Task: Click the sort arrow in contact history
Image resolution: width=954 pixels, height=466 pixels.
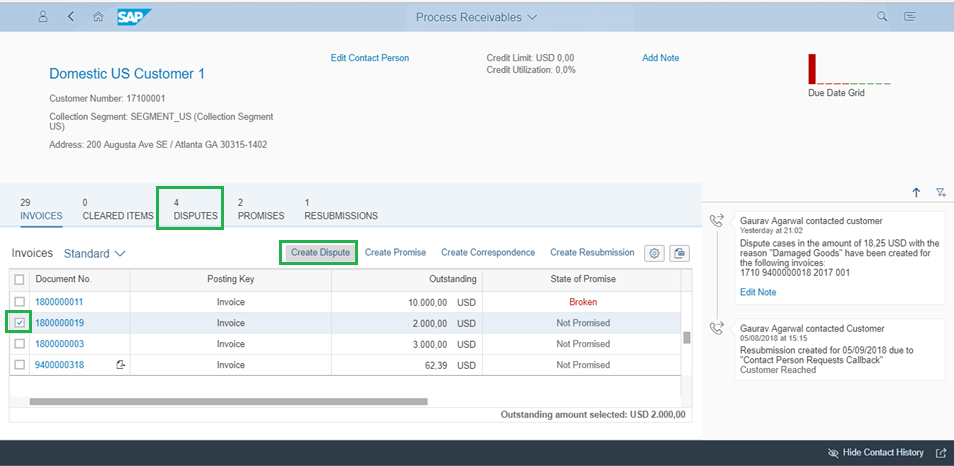Action: click(x=916, y=193)
